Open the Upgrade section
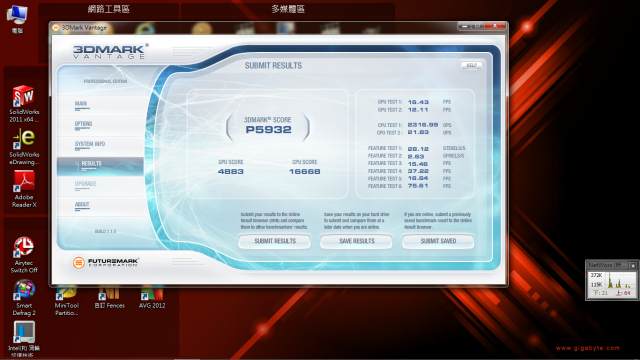This screenshot has width=640, height=360. point(85,184)
